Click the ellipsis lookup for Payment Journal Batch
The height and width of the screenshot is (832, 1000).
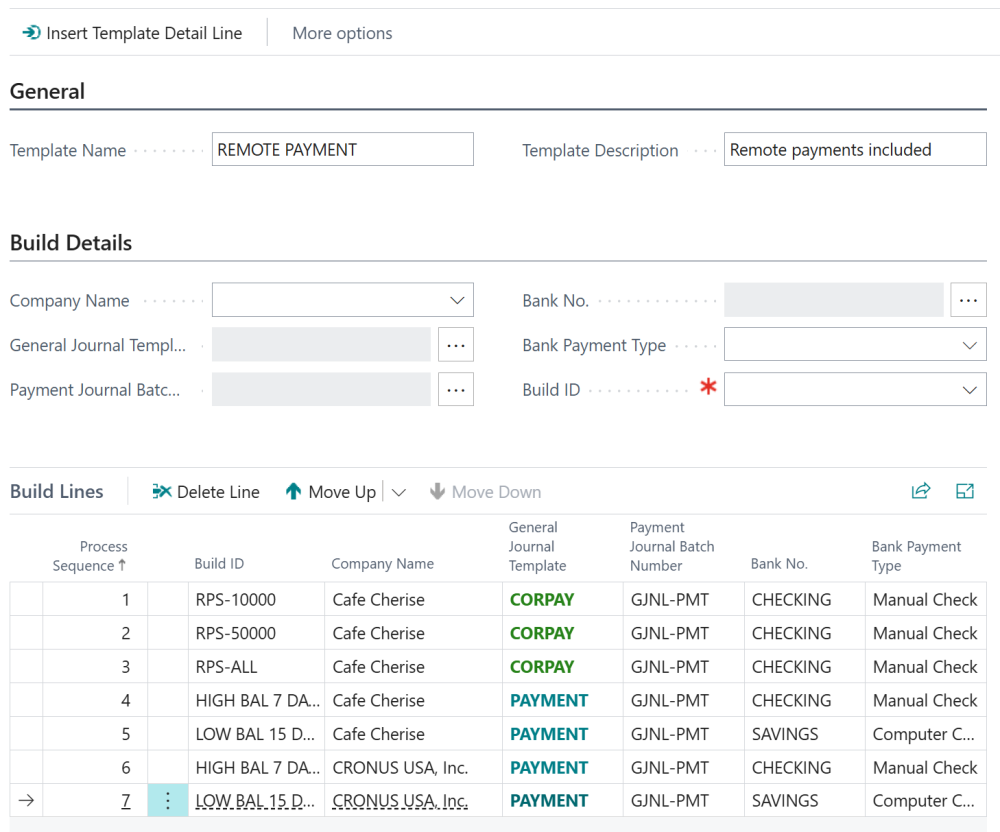456,389
